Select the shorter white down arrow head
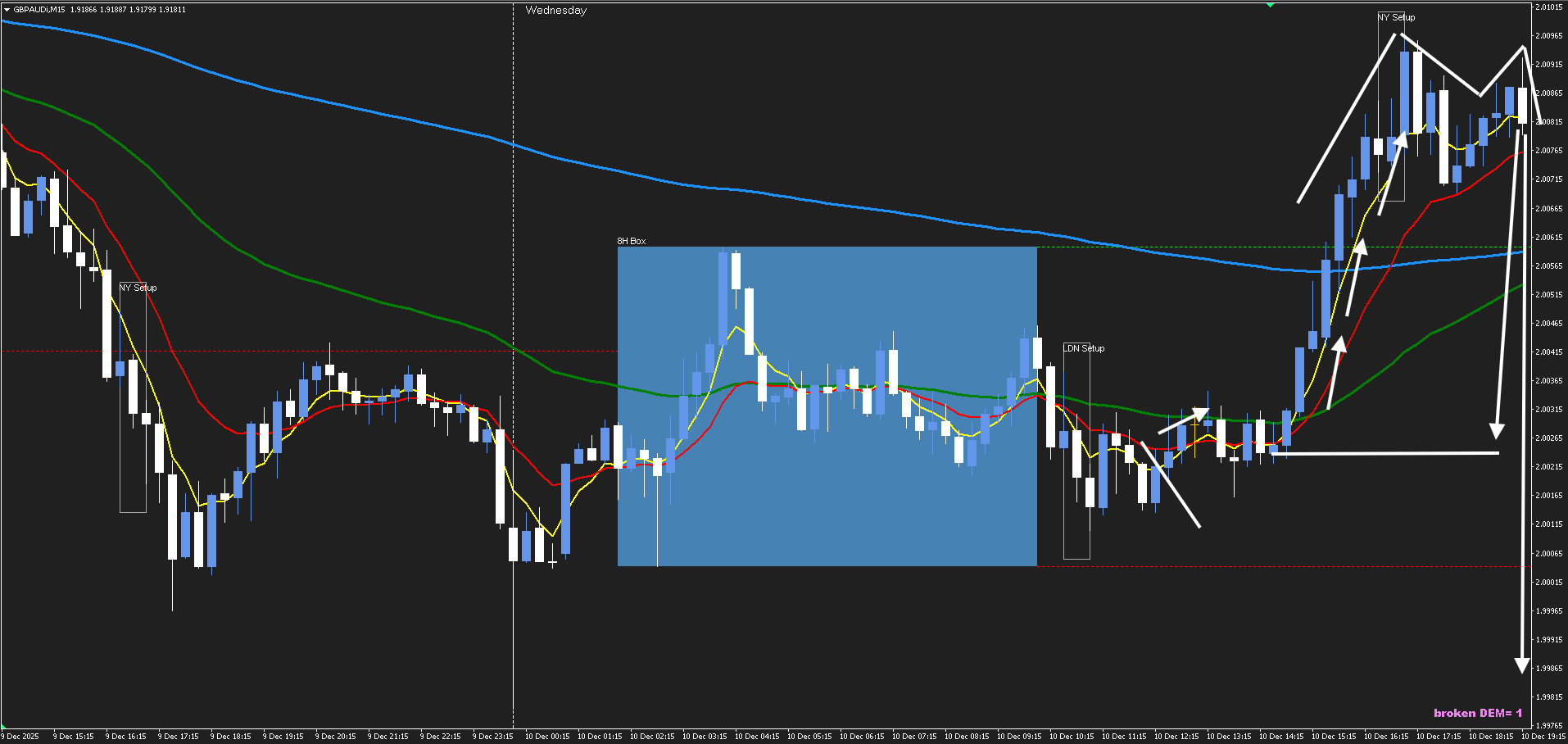 pos(1497,430)
